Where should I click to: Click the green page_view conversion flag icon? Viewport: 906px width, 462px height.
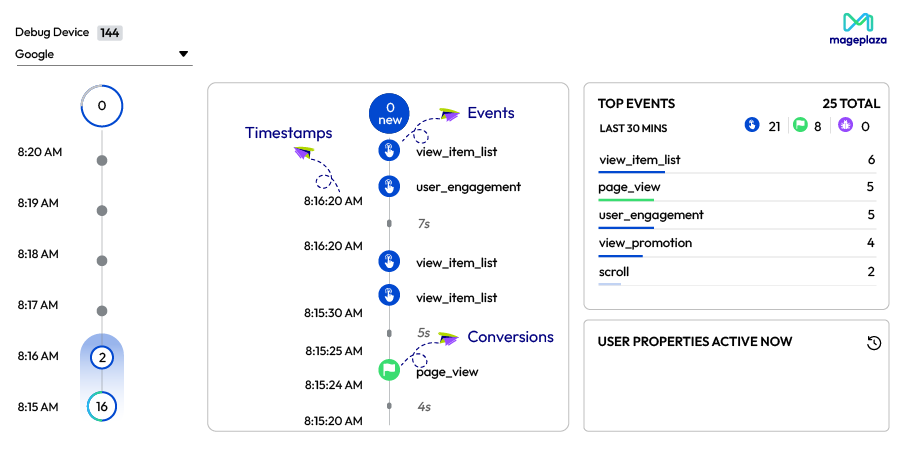[389, 371]
